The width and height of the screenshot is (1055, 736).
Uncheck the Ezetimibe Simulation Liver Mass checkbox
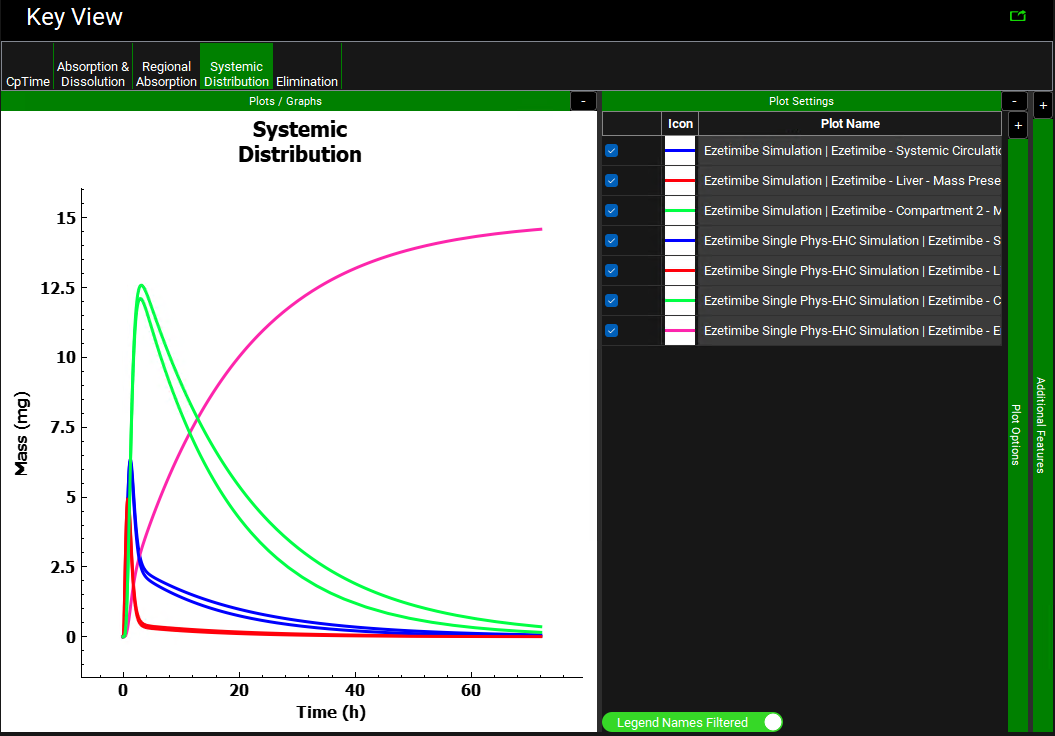pos(612,181)
